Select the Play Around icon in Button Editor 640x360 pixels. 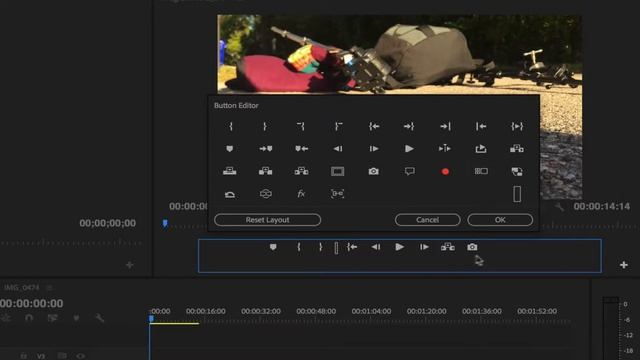[x=444, y=149]
